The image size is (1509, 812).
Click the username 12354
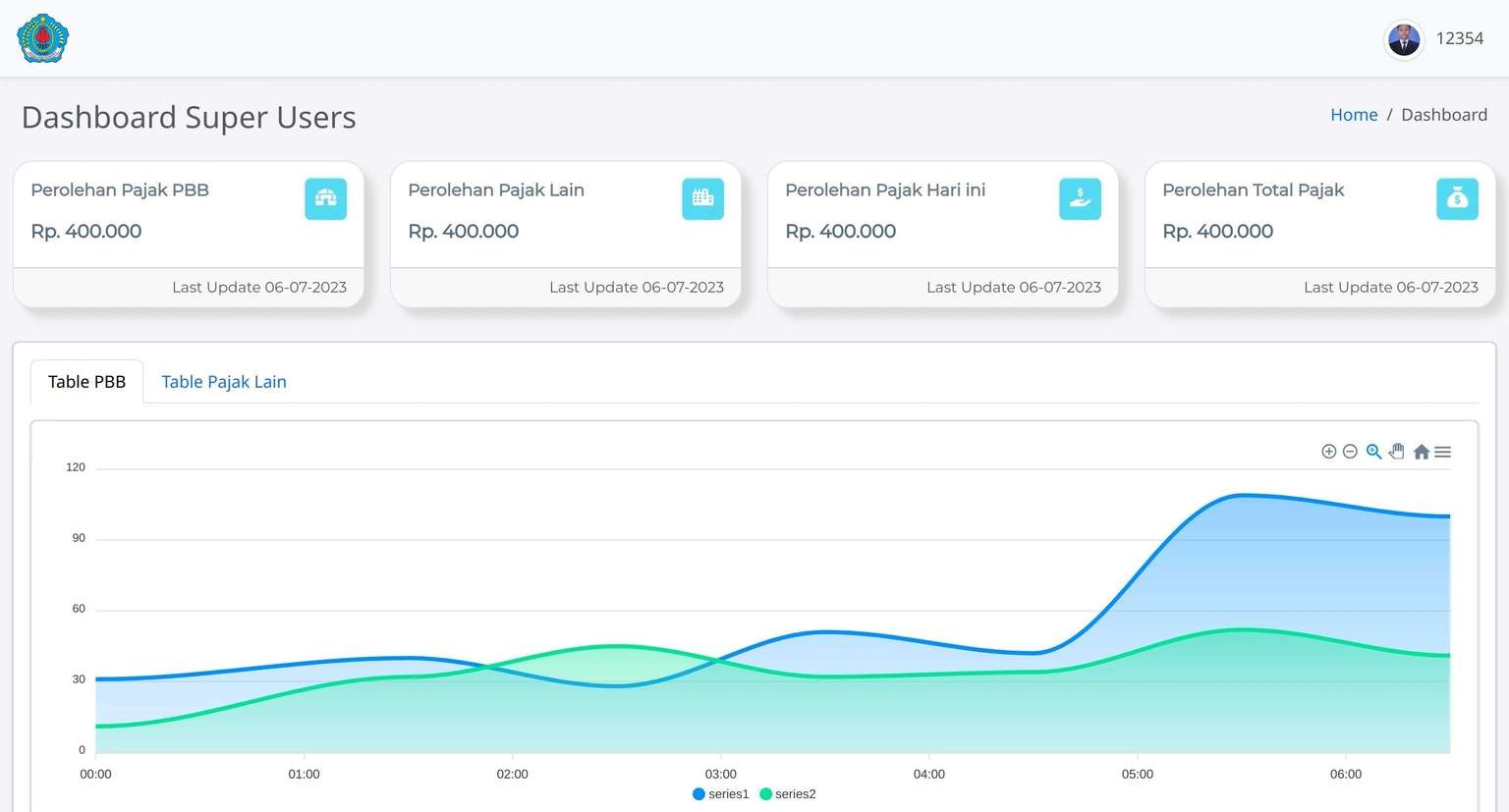pyautogui.click(x=1459, y=39)
